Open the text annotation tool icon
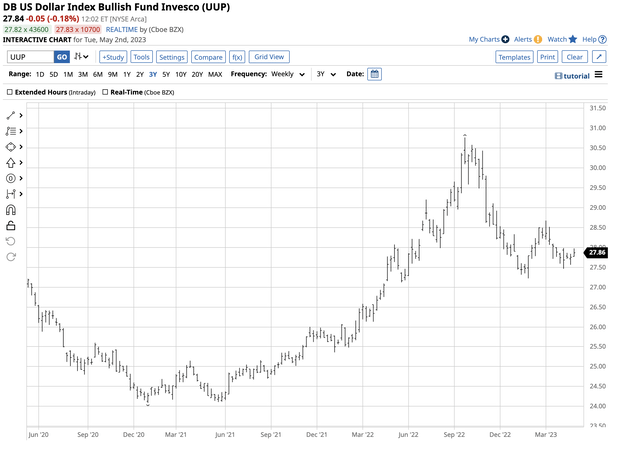 (x=11, y=131)
